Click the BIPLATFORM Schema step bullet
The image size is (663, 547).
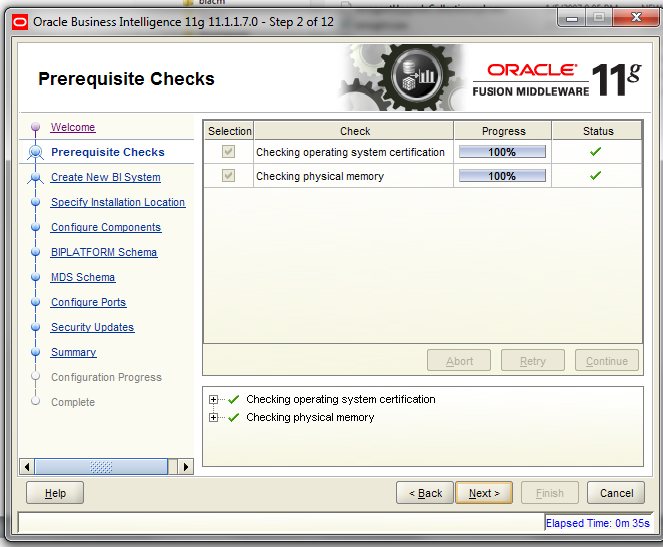coord(36,252)
